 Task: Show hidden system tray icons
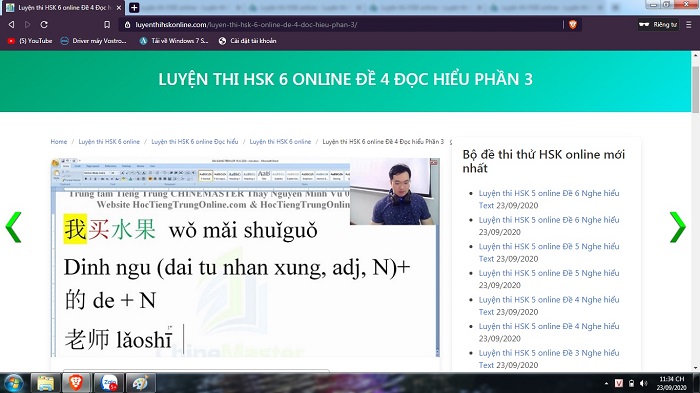point(606,383)
